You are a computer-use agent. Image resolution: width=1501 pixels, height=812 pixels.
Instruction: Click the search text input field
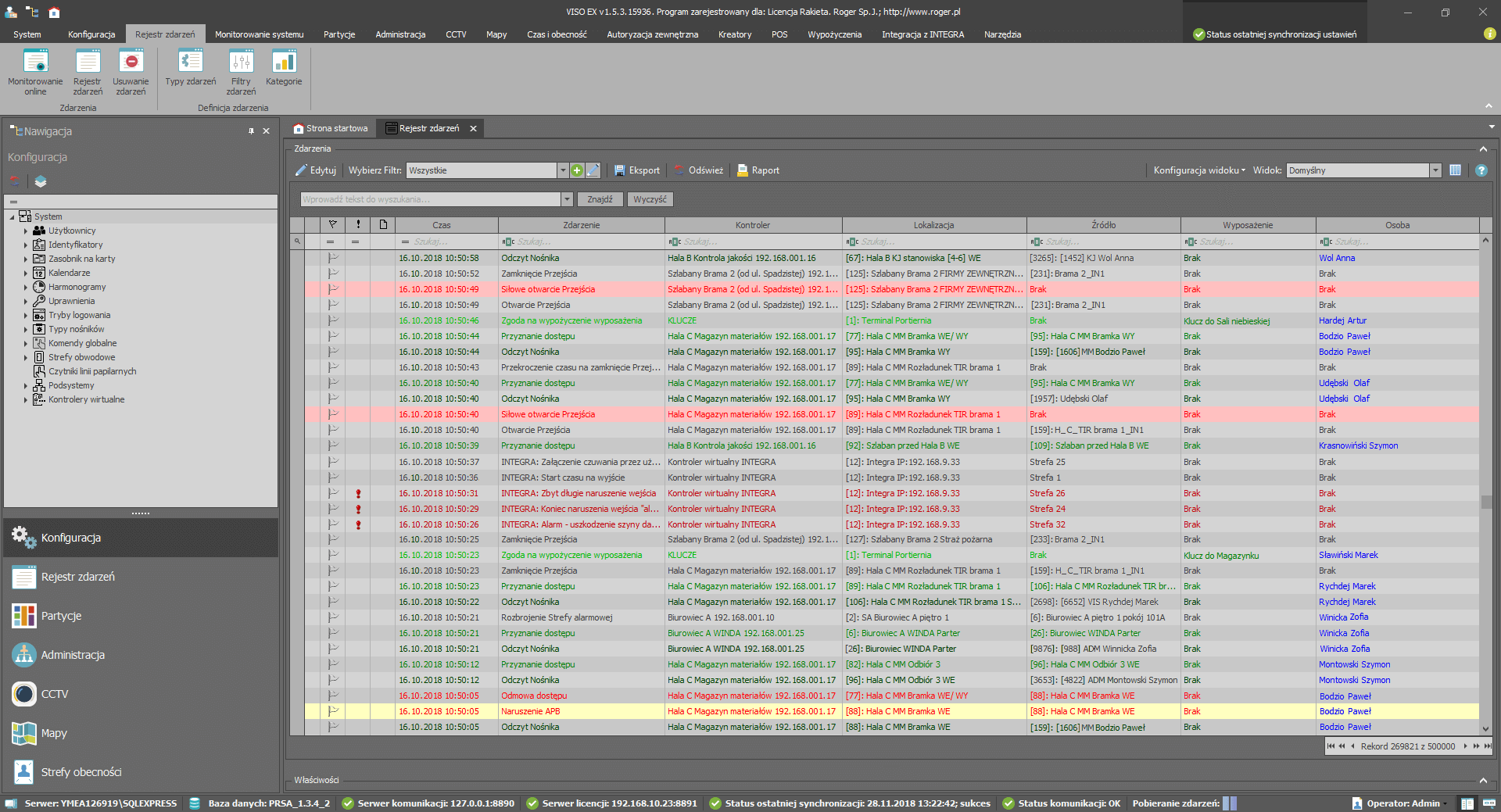430,199
